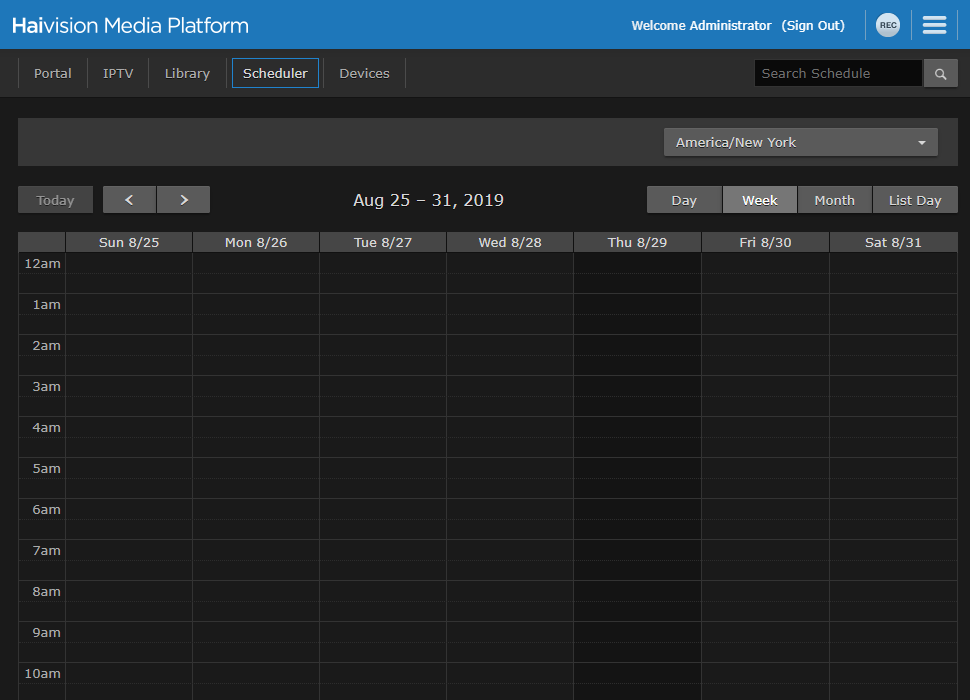Sign out using the Sign Out link
Image resolution: width=970 pixels, height=700 pixels.
[813, 25]
